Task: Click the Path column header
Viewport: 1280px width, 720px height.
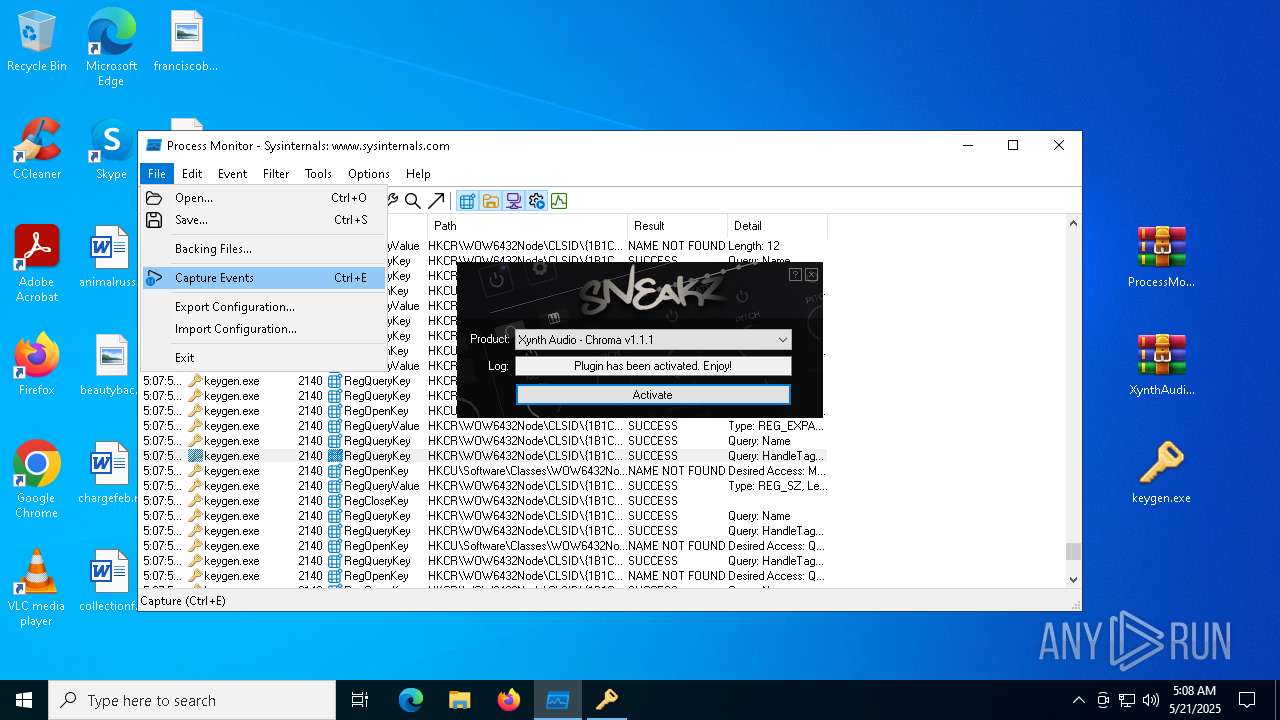Action: tap(527, 226)
